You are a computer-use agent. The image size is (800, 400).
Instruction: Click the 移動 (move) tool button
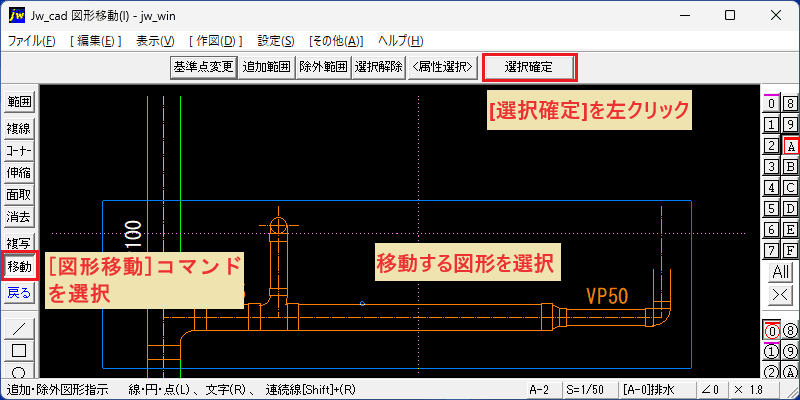tap(19, 266)
